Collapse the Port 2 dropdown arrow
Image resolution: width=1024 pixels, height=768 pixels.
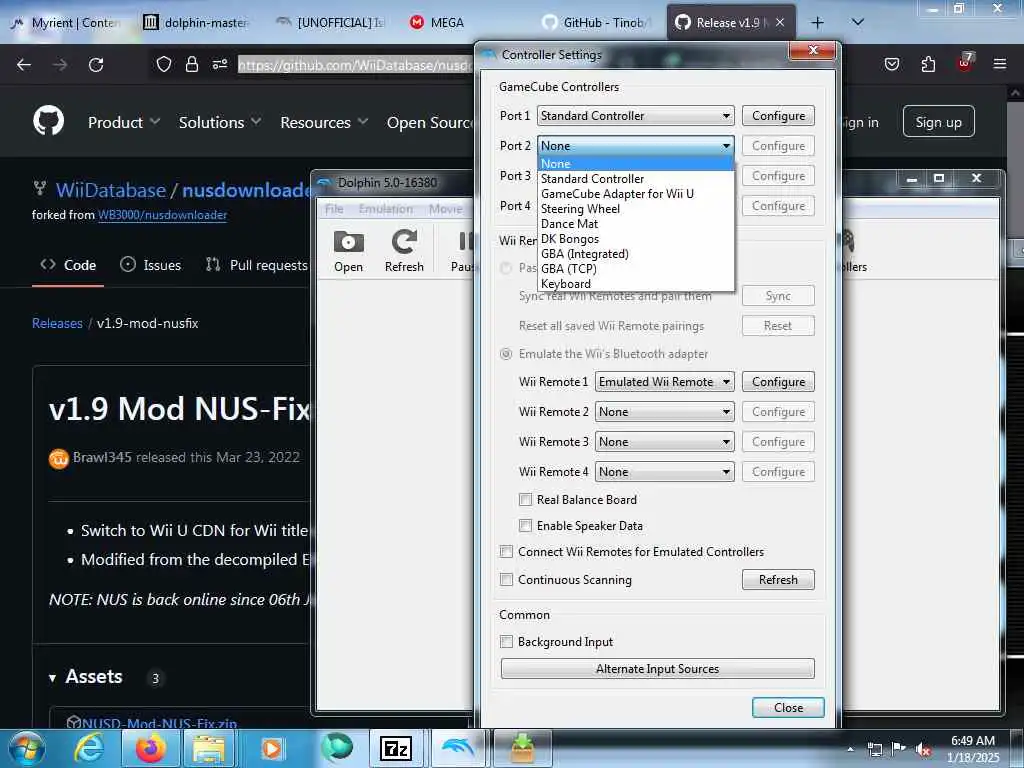[726, 146]
